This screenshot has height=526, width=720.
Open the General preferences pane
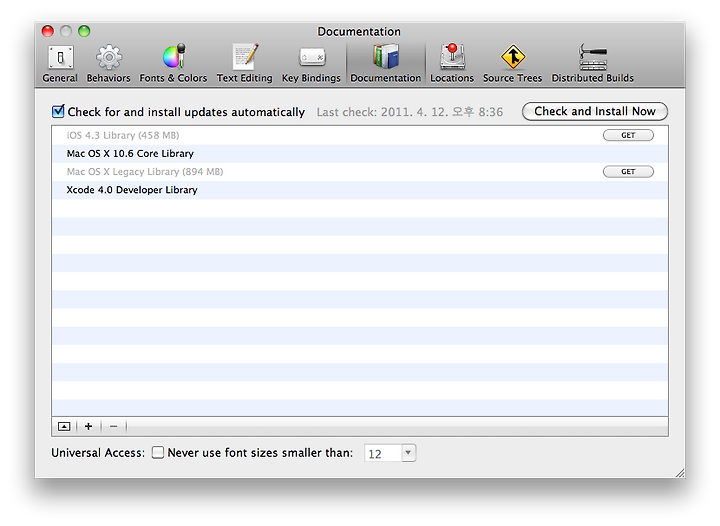(60, 63)
